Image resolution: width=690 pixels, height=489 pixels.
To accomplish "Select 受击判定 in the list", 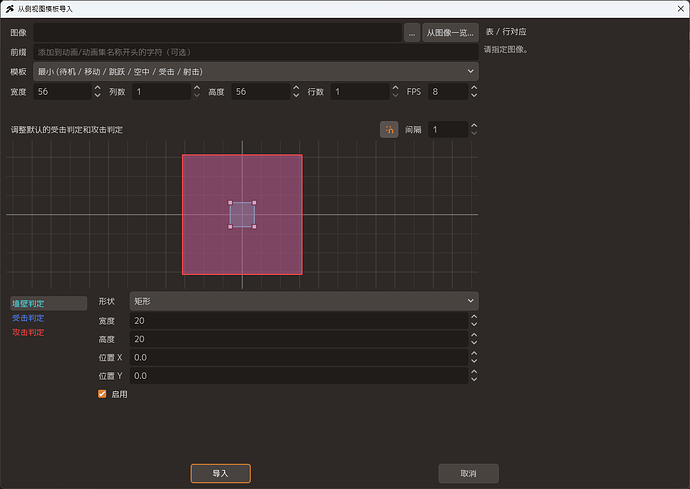I will [28, 318].
